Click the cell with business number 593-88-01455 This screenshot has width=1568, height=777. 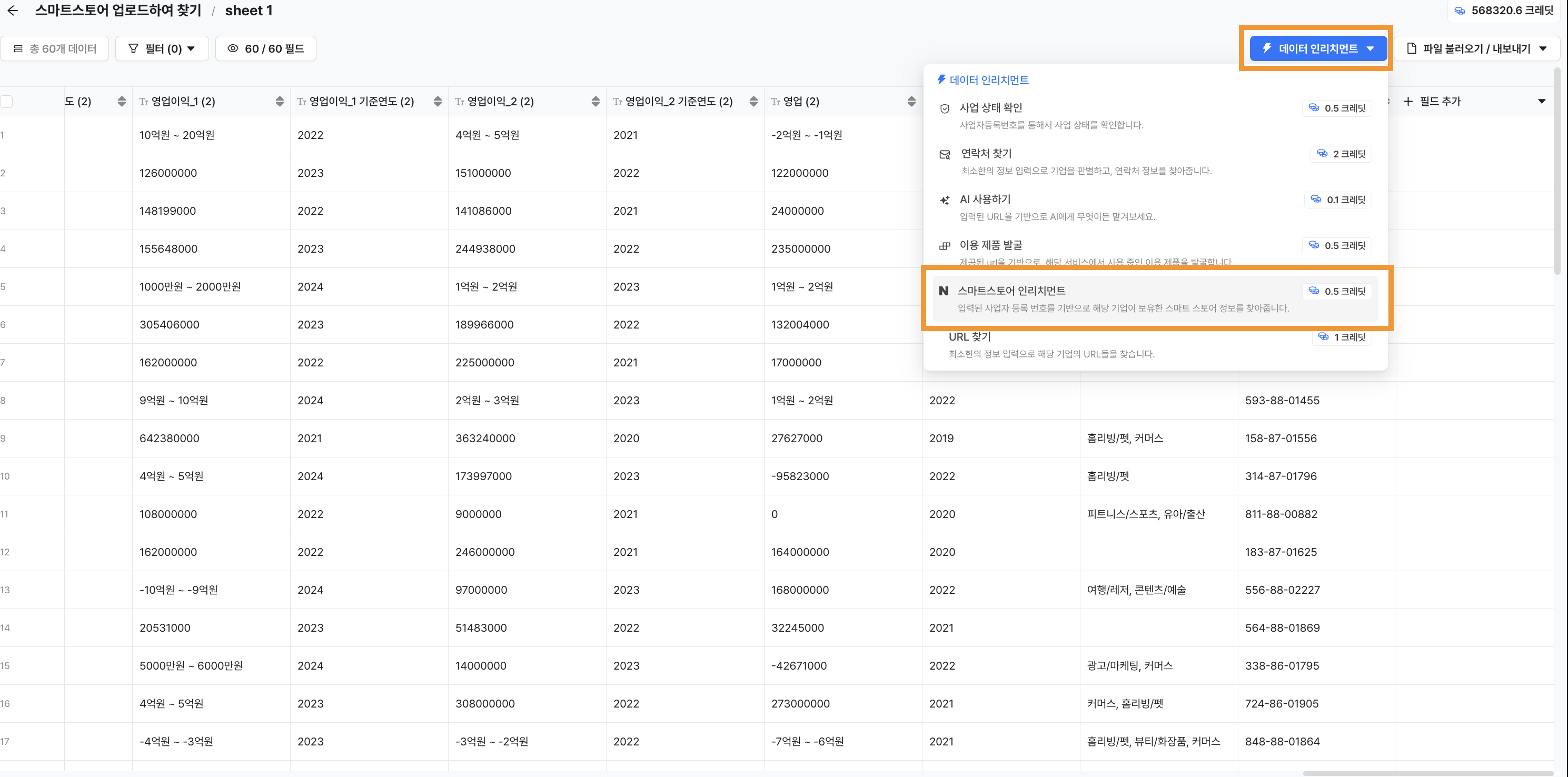(x=1282, y=401)
